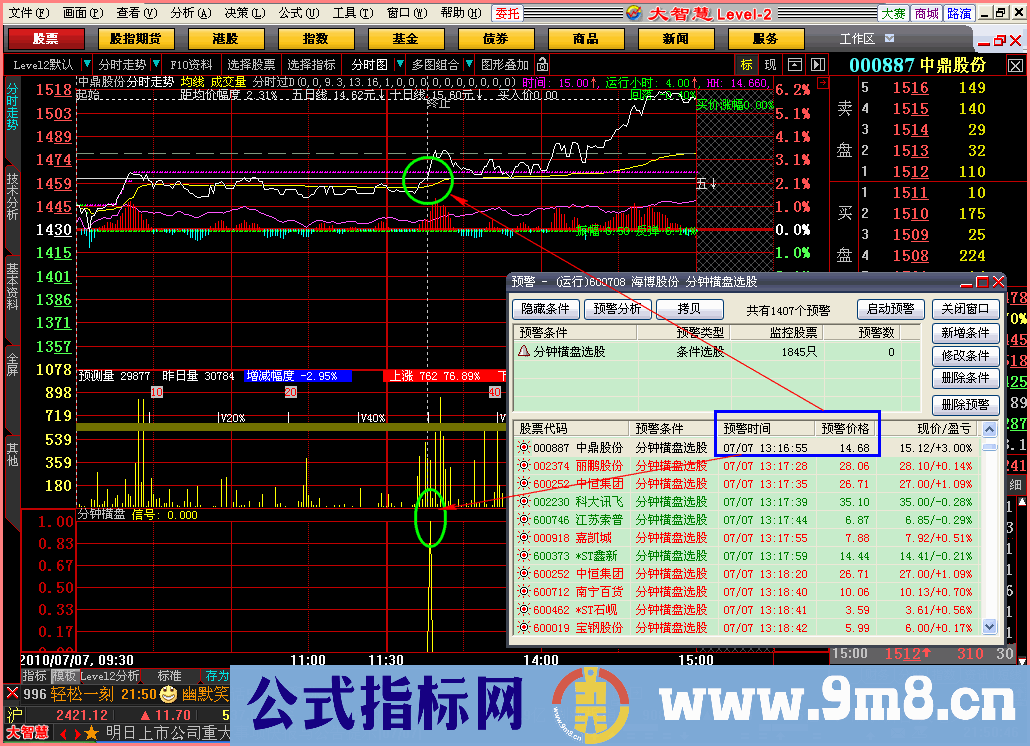This screenshot has height=746, width=1030.
Task: Click the star icon in bottom news bar
Action: tap(92, 733)
